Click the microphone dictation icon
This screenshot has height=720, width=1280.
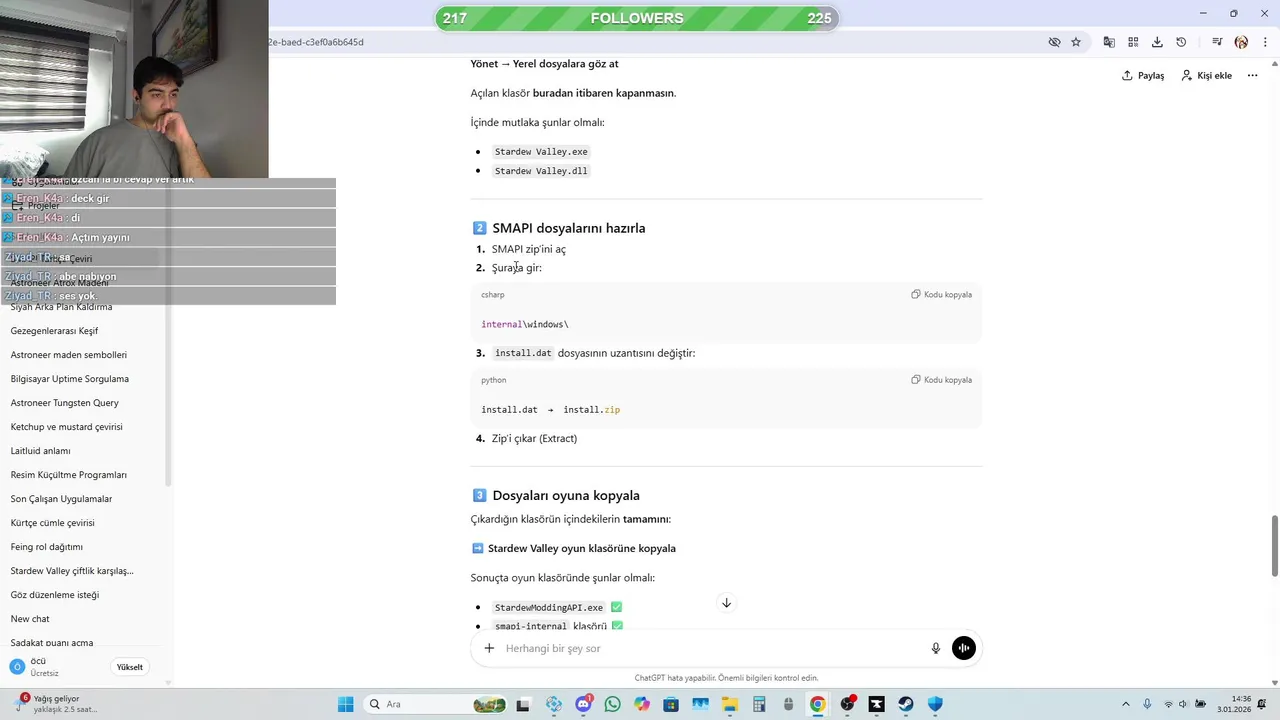[936, 648]
